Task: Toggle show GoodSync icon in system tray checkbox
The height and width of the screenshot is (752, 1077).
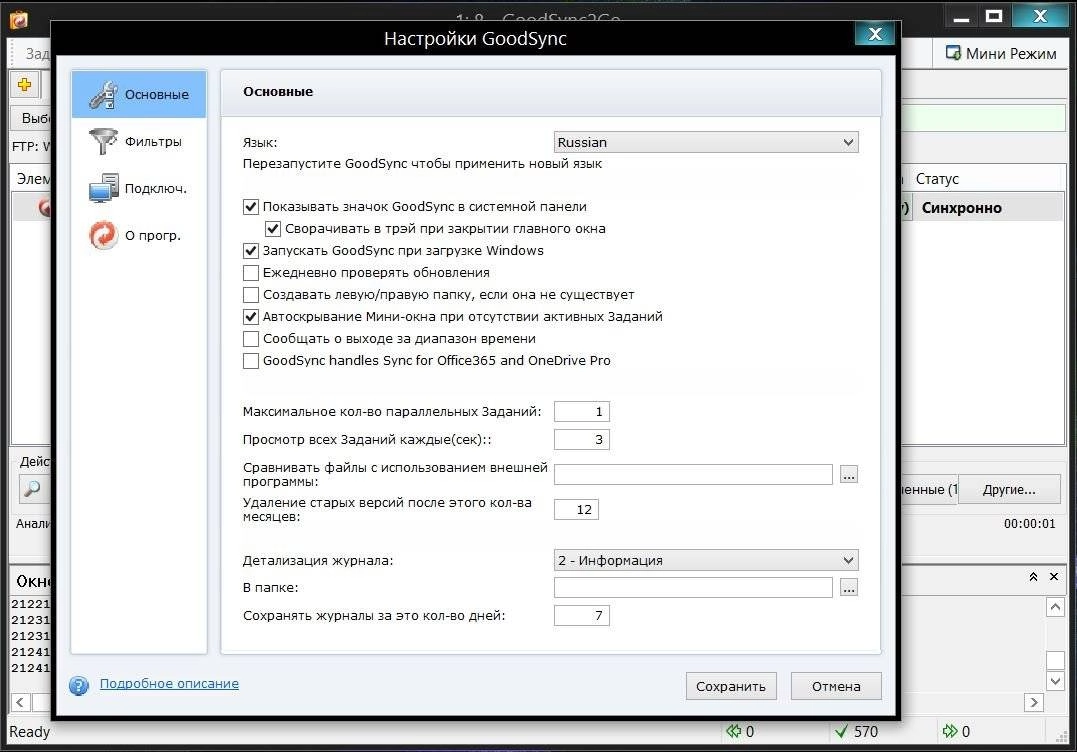Action: 251,207
